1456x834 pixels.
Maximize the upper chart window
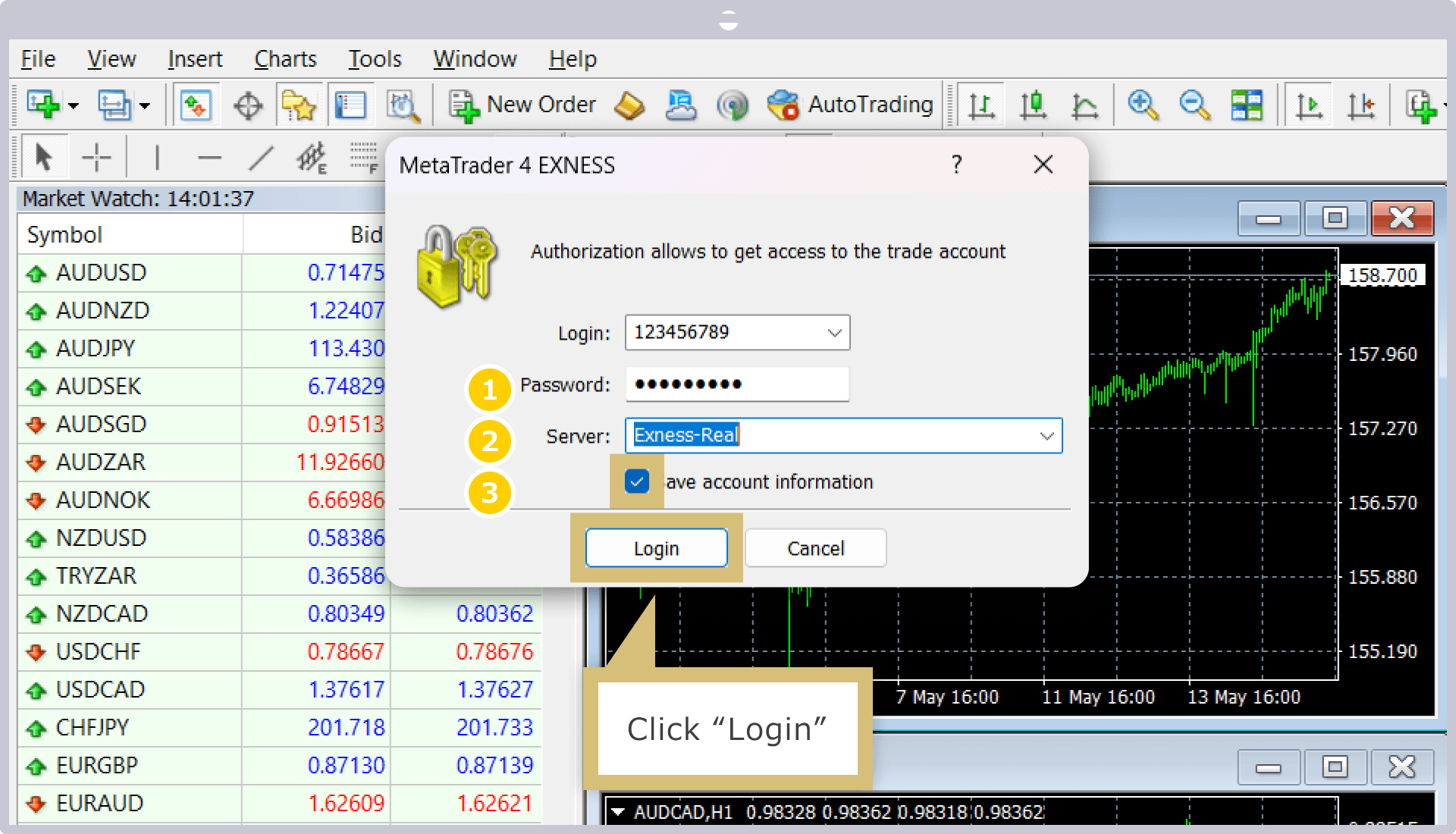[x=1335, y=218]
